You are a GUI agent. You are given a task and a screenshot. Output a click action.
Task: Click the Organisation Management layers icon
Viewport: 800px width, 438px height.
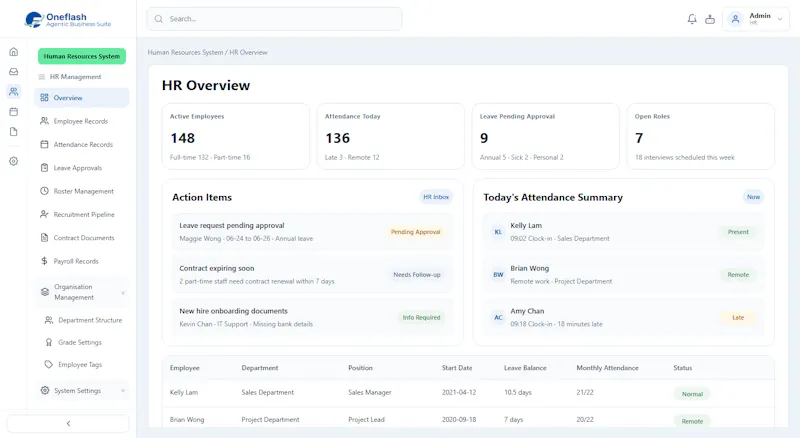pos(45,292)
